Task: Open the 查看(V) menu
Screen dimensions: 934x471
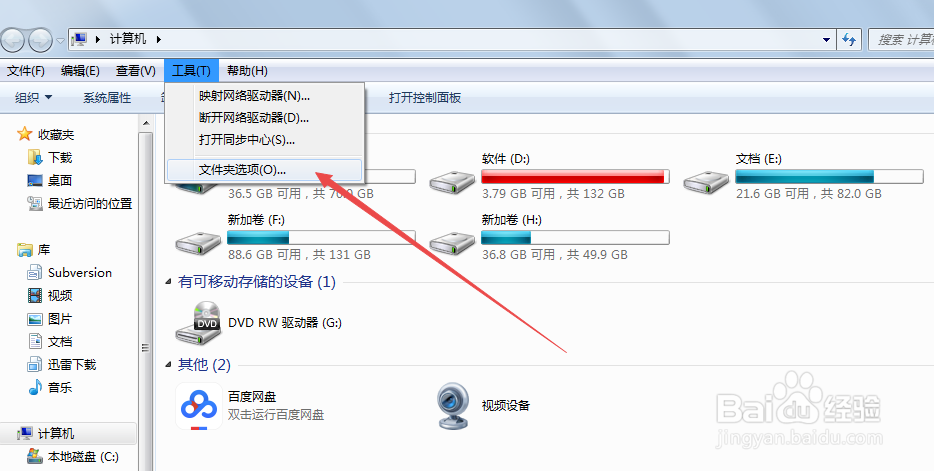Action: coord(136,71)
